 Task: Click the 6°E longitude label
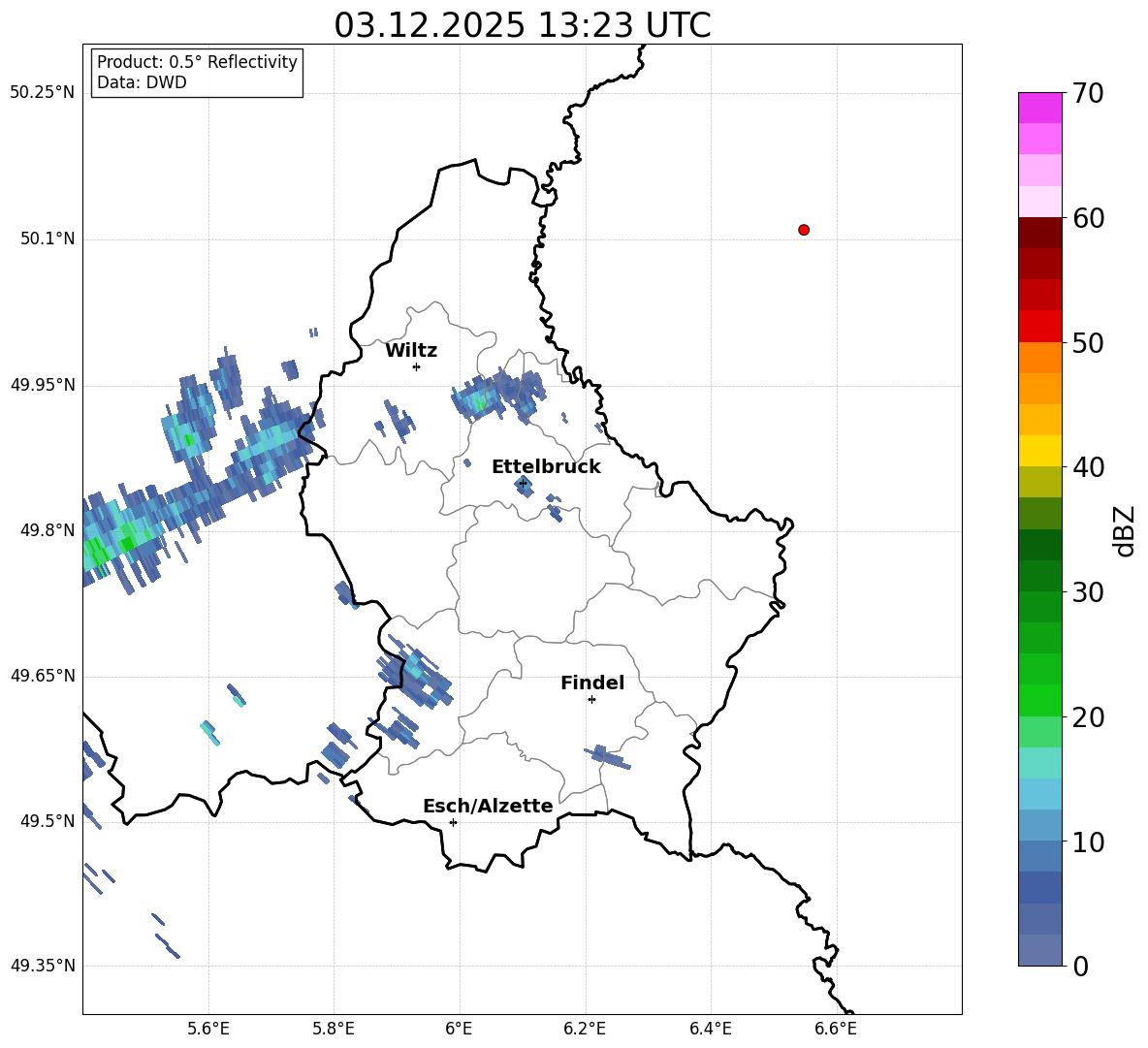459,1029
